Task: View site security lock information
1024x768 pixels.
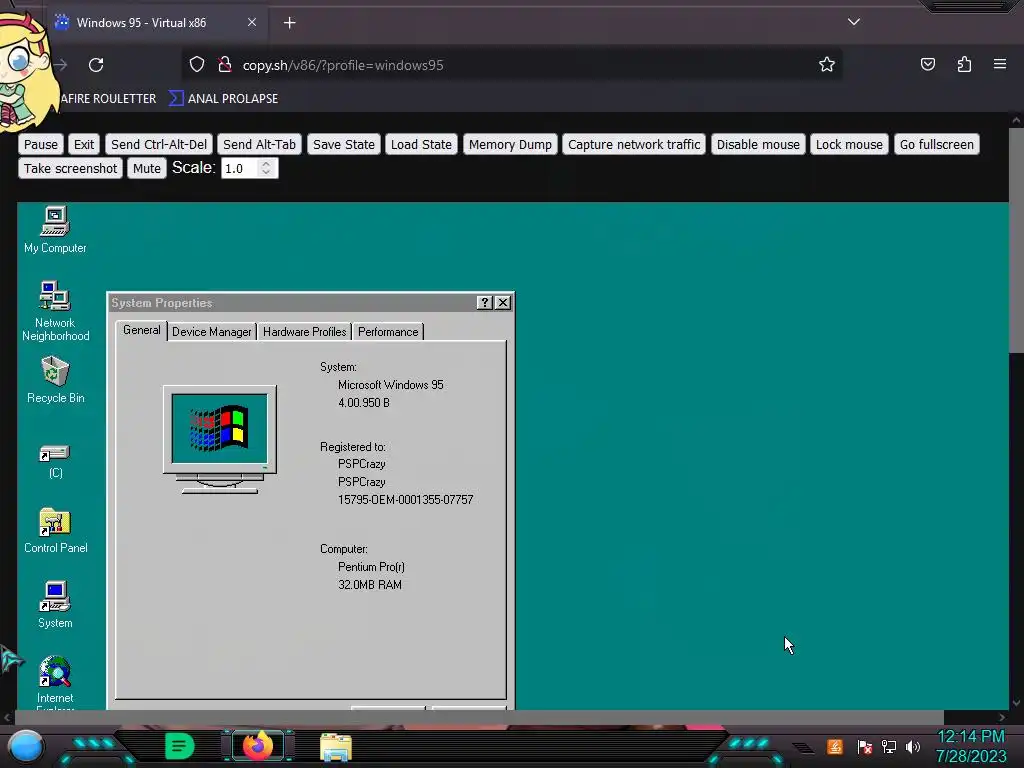Action: pos(225,65)
